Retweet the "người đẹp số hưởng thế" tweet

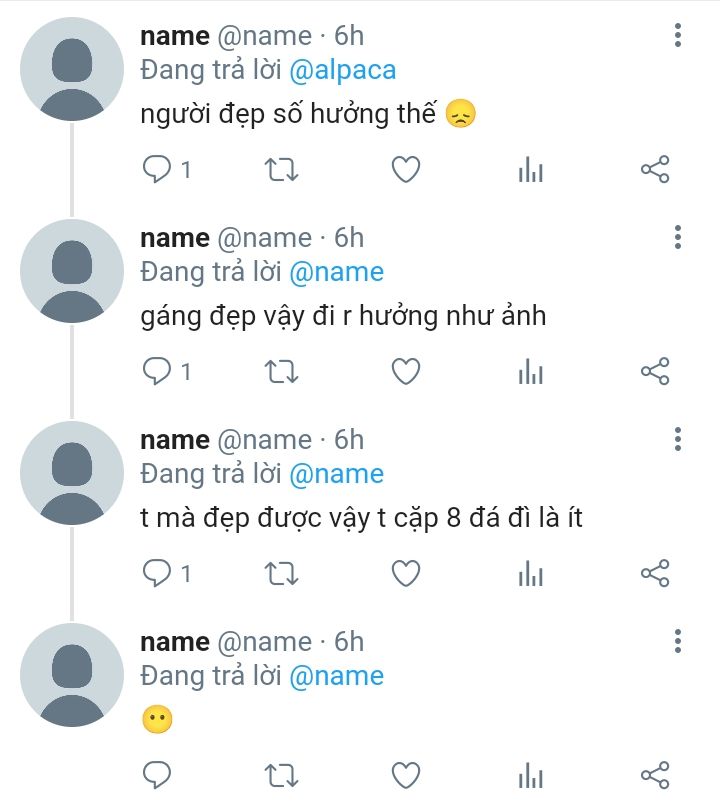281,170
